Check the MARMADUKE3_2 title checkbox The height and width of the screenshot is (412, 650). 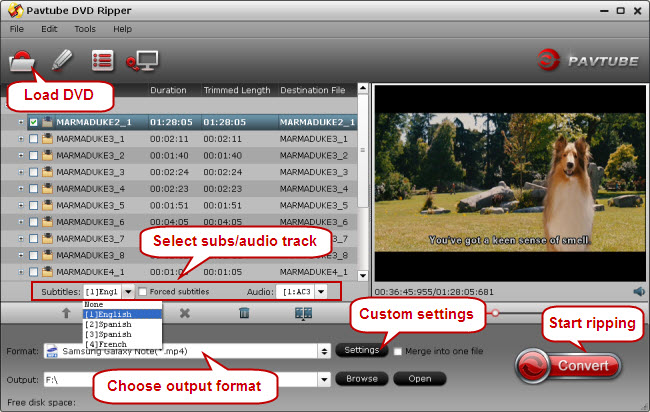pyautogui.click(x=34, y=155)
